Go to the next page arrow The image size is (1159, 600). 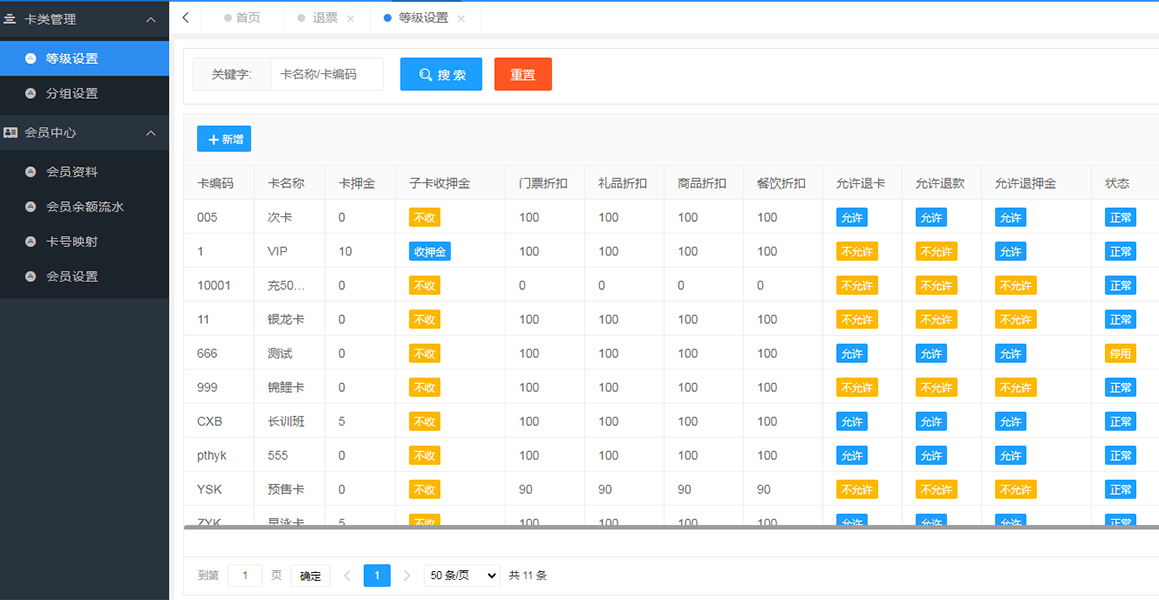pos(407,575)
